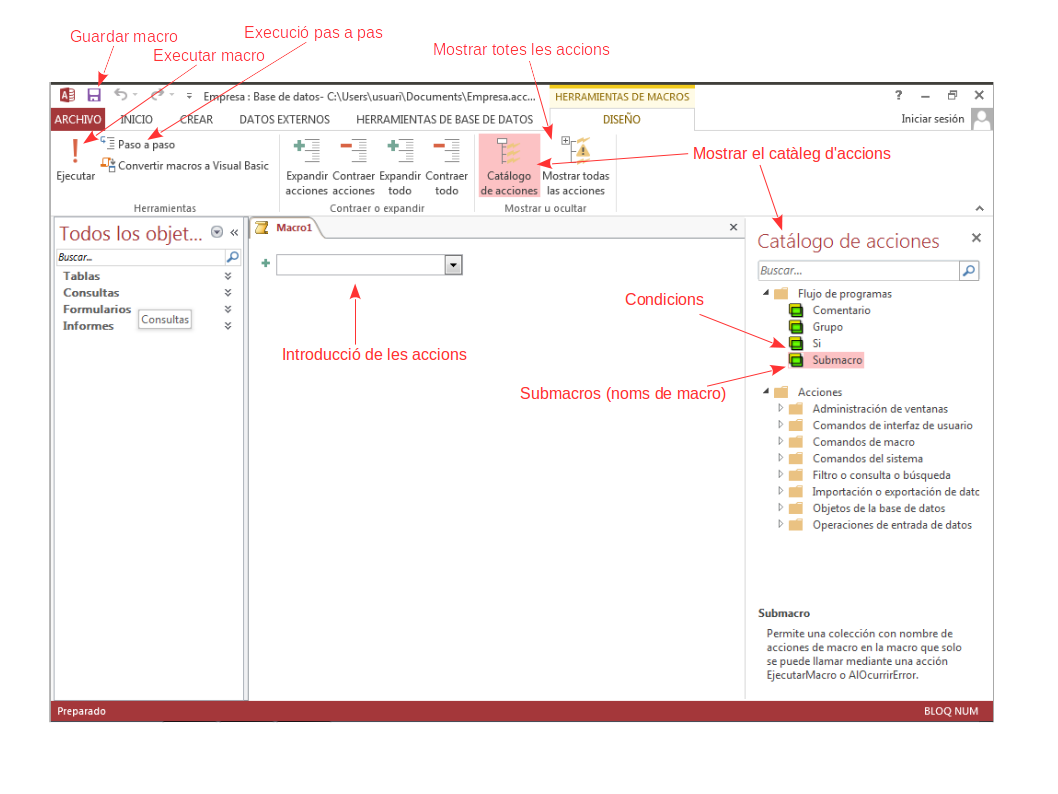Toggle Mostrar todas las acciones
1058x794 pixels.
pyautogui.click(x=575, y=166)
